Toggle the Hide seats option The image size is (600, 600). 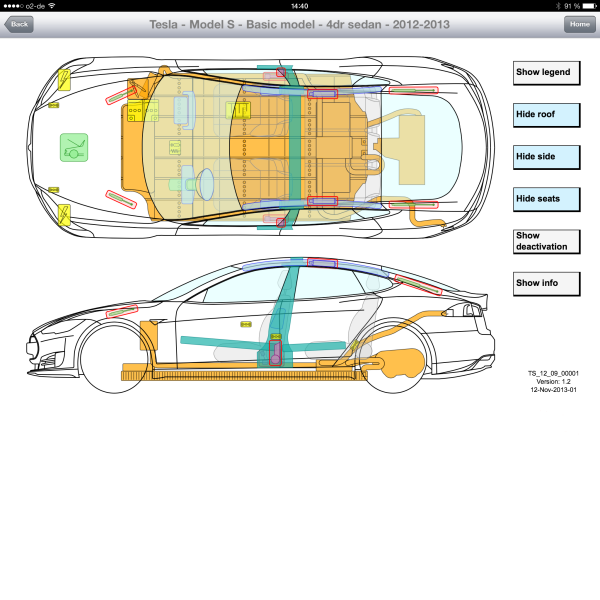(x=546, y=199)
